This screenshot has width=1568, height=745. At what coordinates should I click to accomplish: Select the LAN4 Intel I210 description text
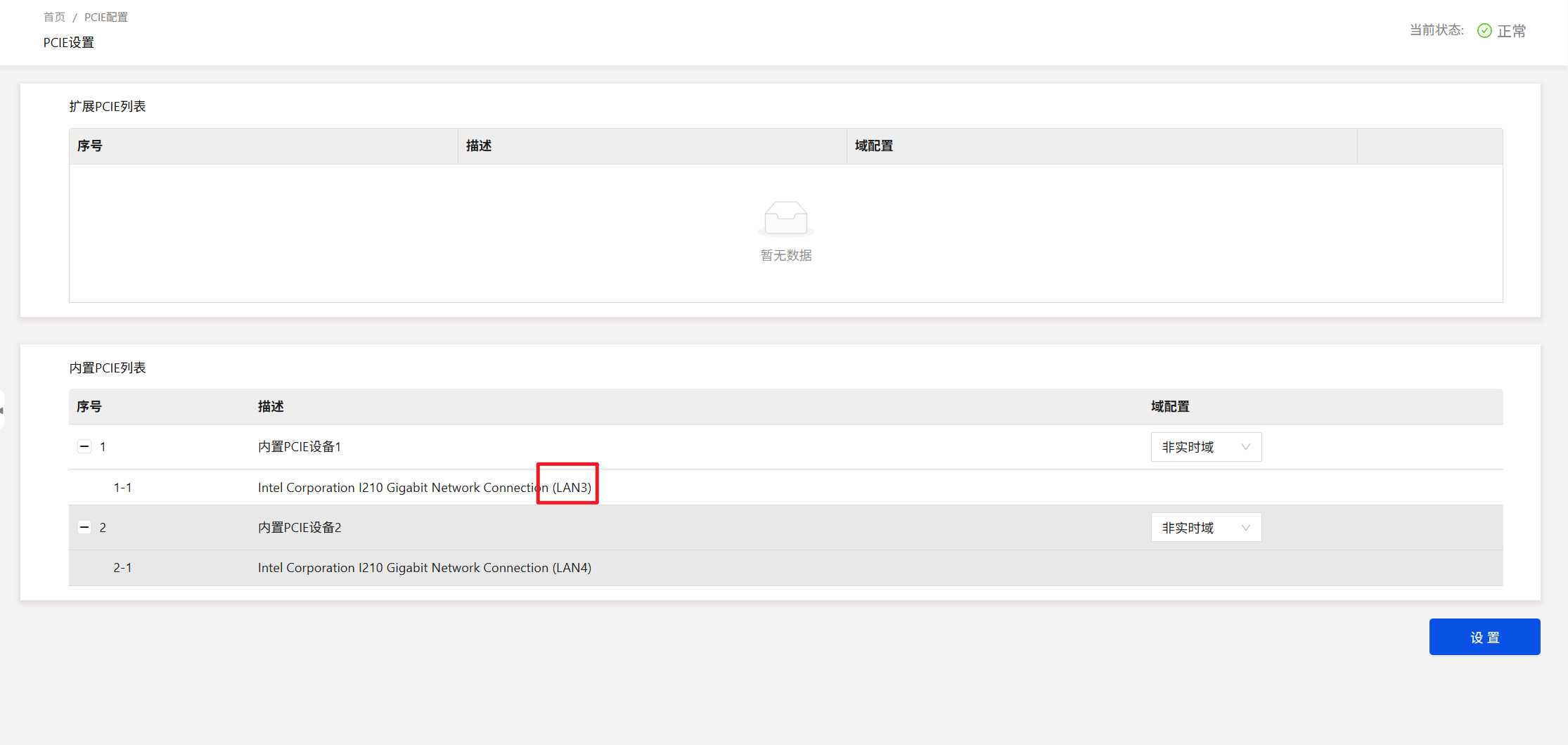pos(425,567)
